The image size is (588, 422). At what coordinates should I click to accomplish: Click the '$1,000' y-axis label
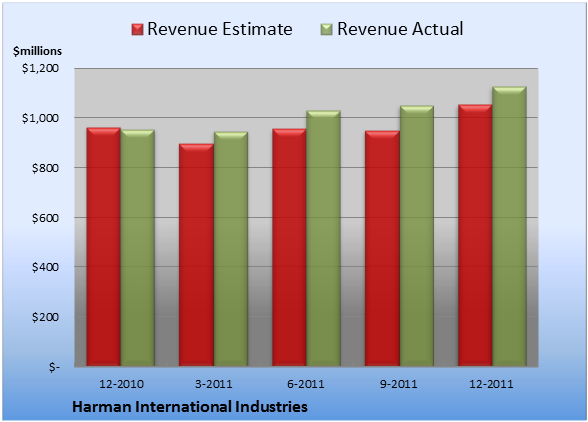(40, 118)
